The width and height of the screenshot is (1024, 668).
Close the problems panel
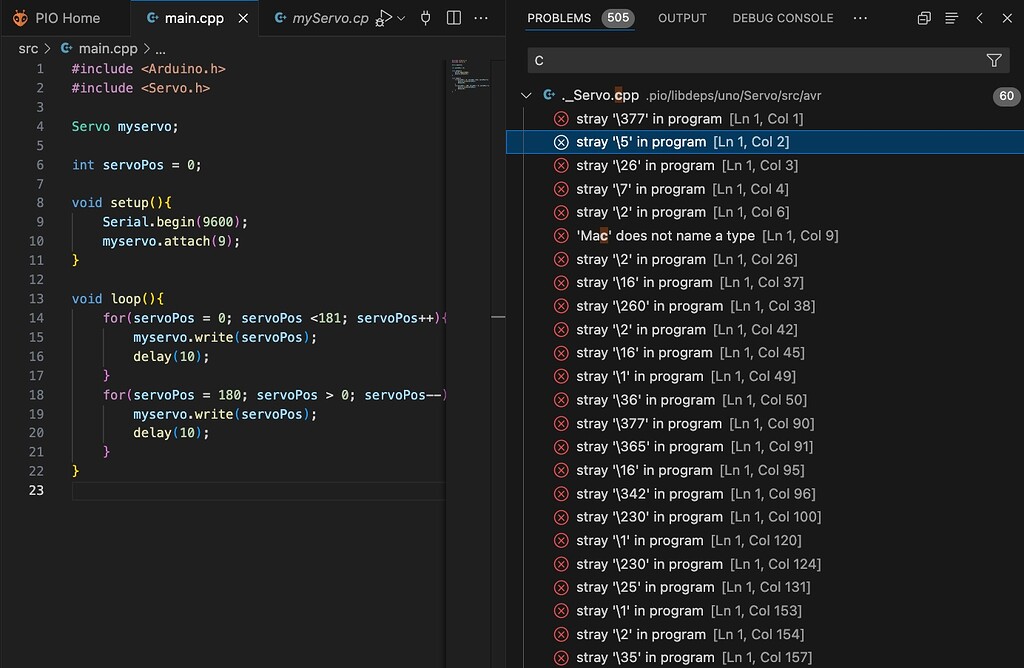click(1007, 18)
